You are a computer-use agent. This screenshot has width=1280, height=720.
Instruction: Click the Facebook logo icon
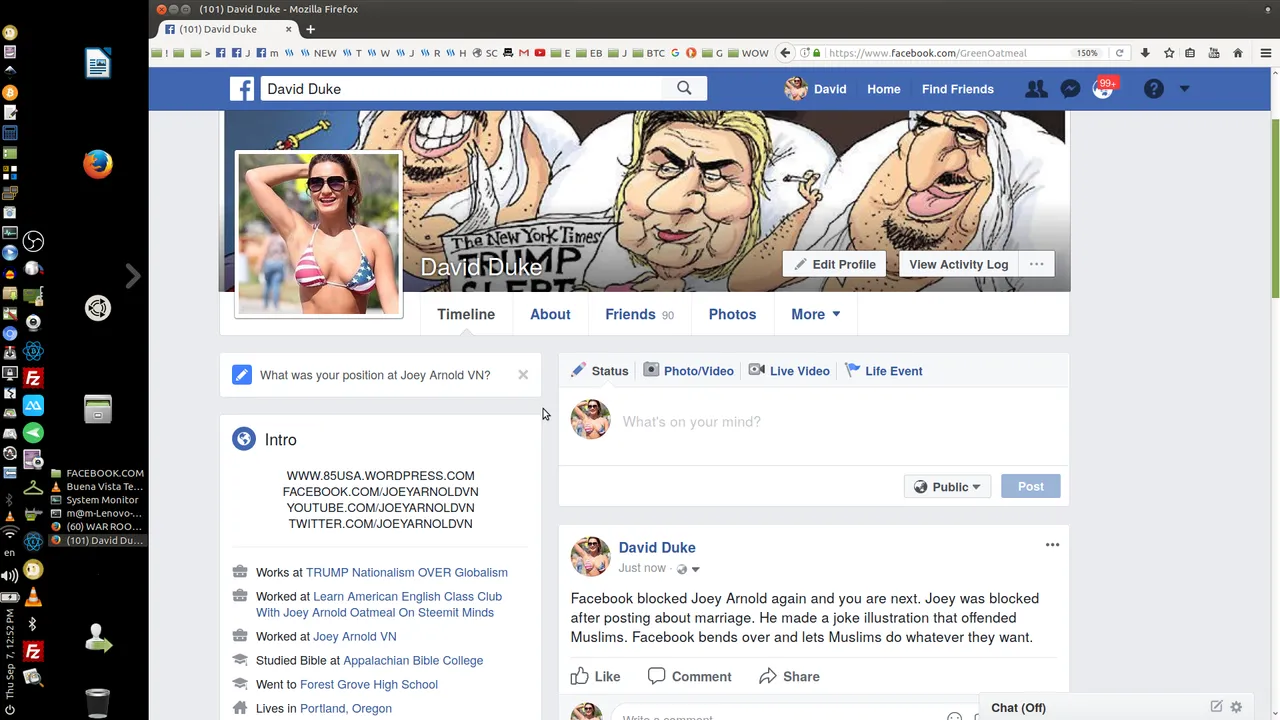click(x=242, y=89)
